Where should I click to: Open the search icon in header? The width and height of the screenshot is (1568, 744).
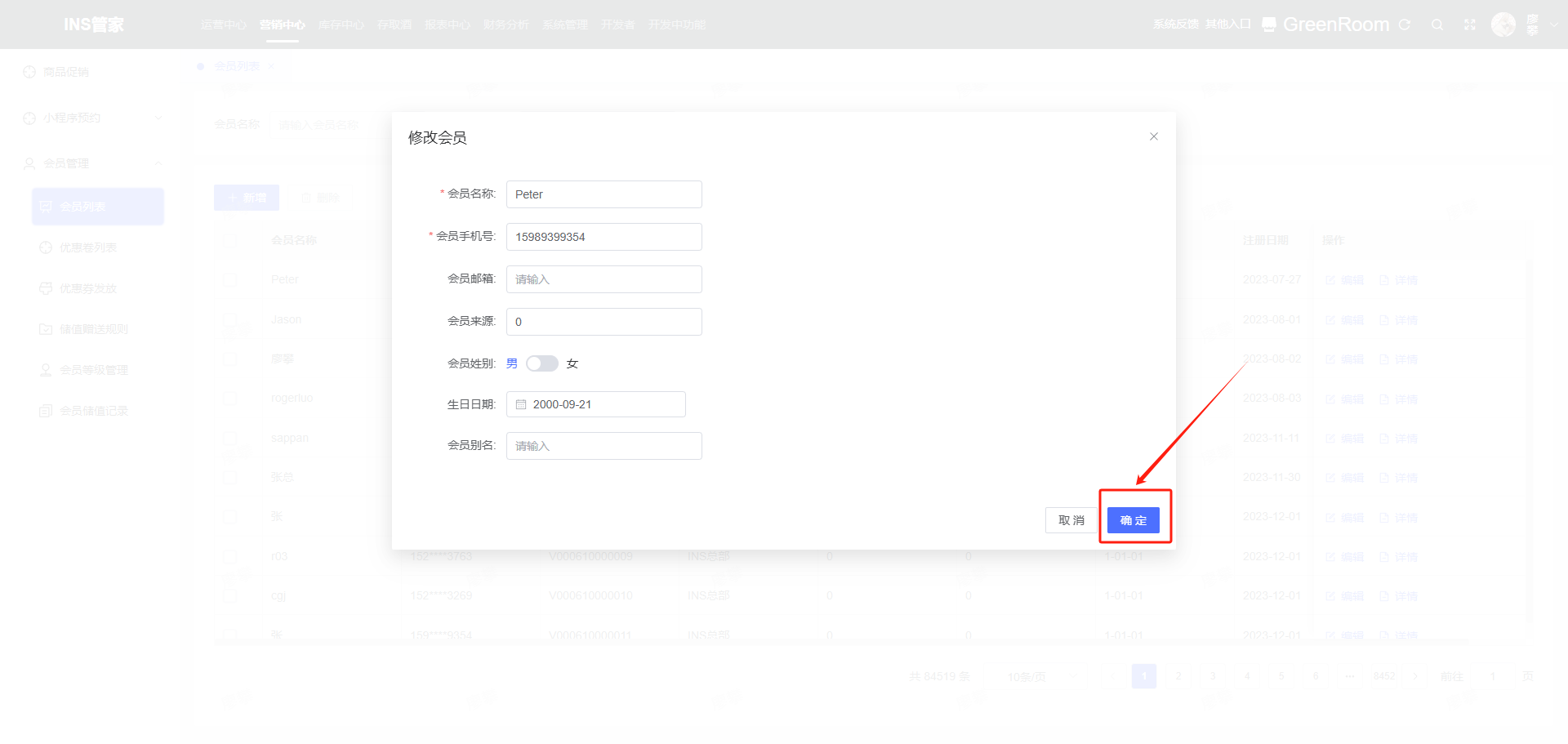coord(1437,25)
